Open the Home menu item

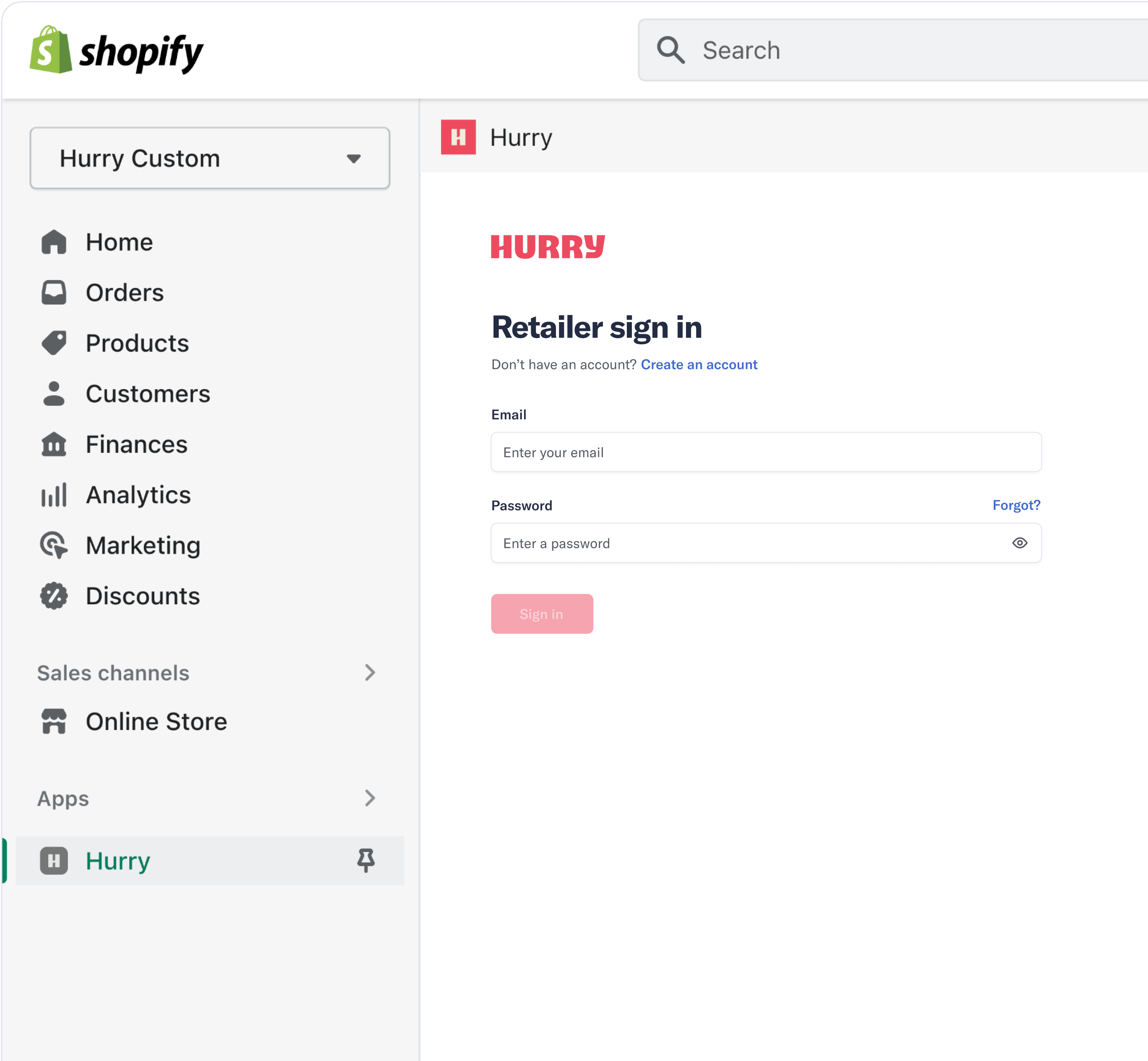[119, 242]
